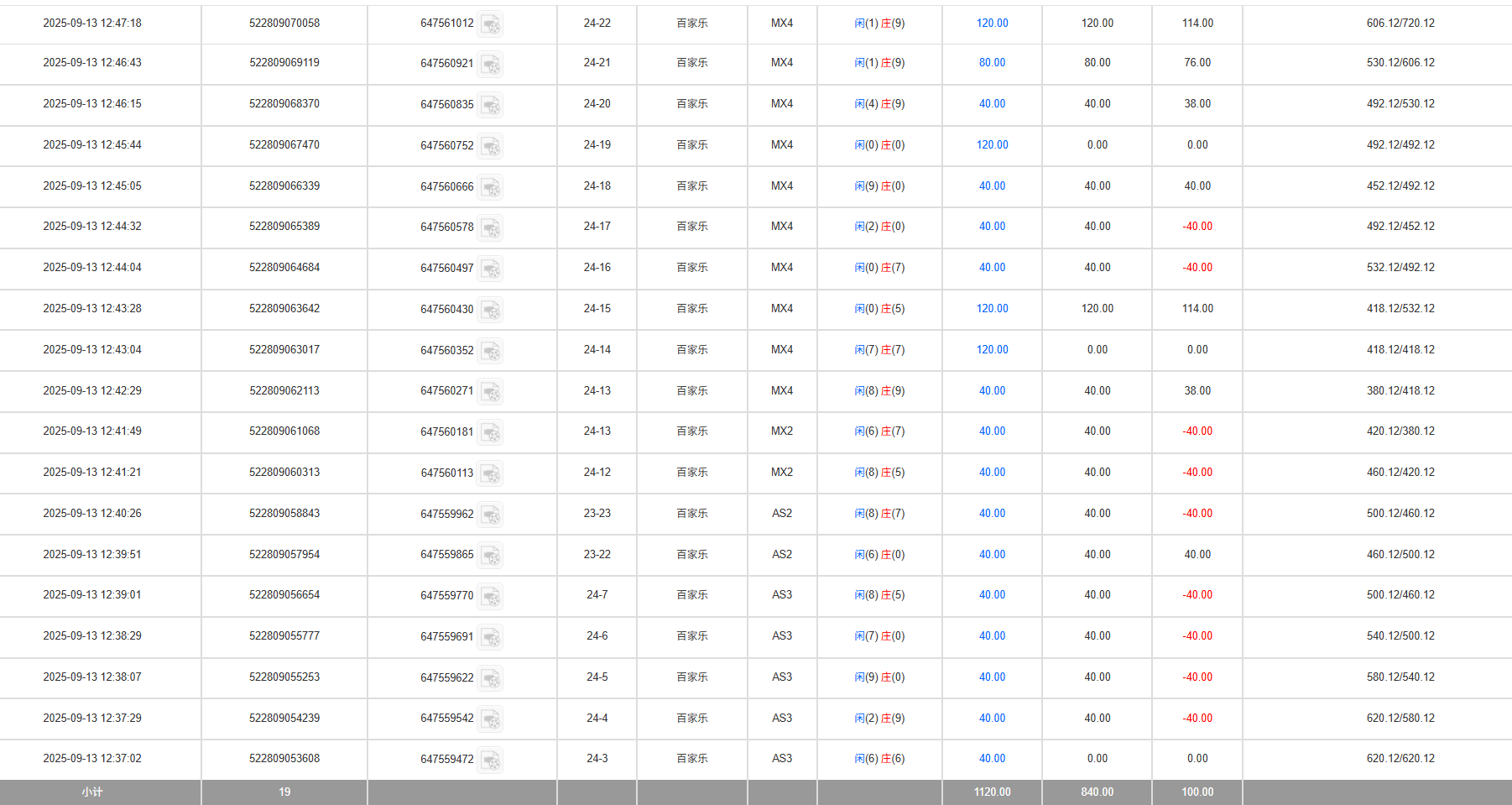This screenshot has height=805, width=1512.
Task: Click 120.00 bet amount in row 24-15
Action: (x=992, y=309)
